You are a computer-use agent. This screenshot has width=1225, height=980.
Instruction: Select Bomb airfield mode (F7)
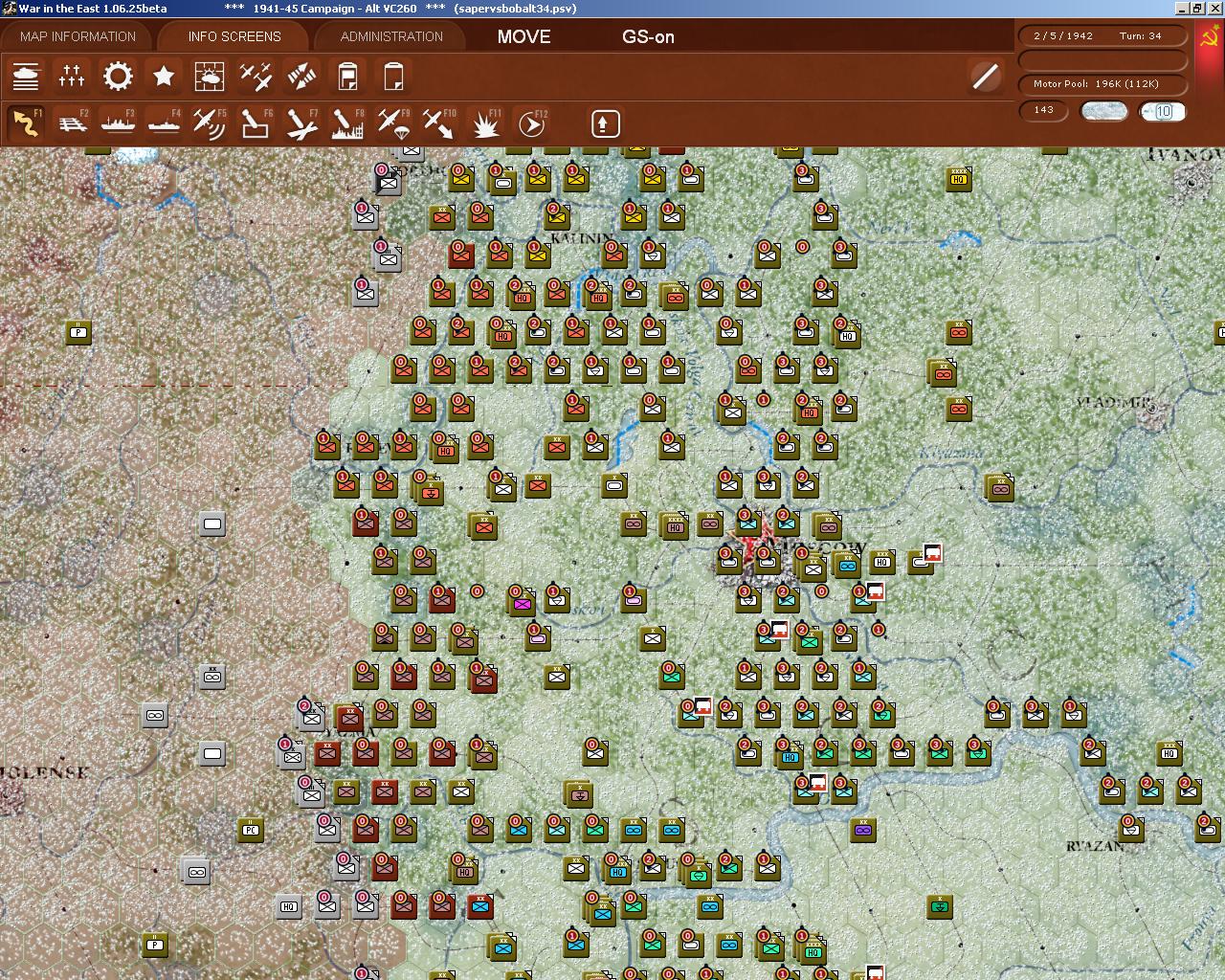301,123
